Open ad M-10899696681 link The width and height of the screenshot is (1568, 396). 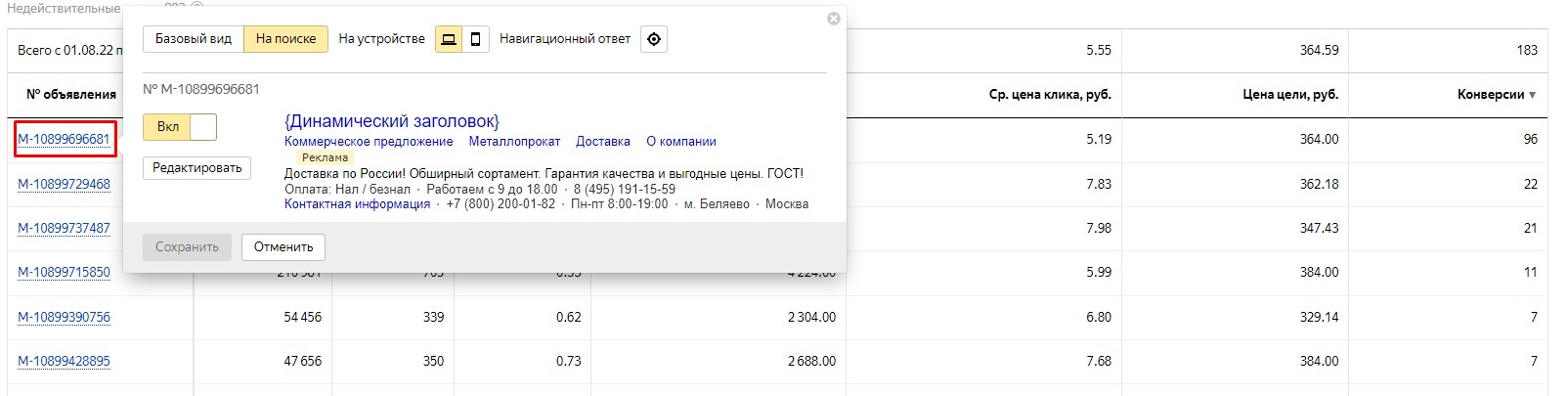(65, 139)
